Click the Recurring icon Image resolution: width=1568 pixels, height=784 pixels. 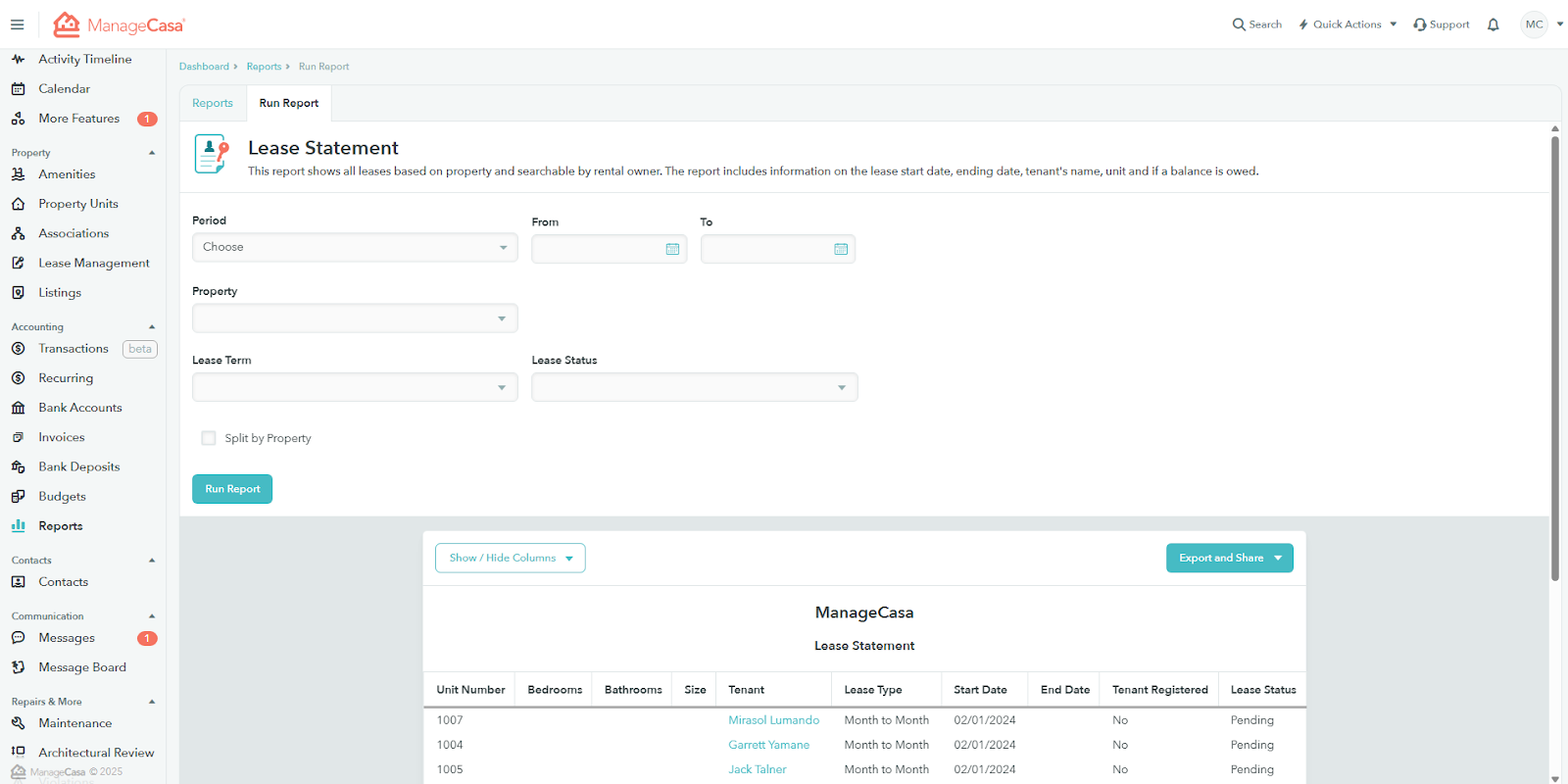pyautogui.click(x=18, y=378)
